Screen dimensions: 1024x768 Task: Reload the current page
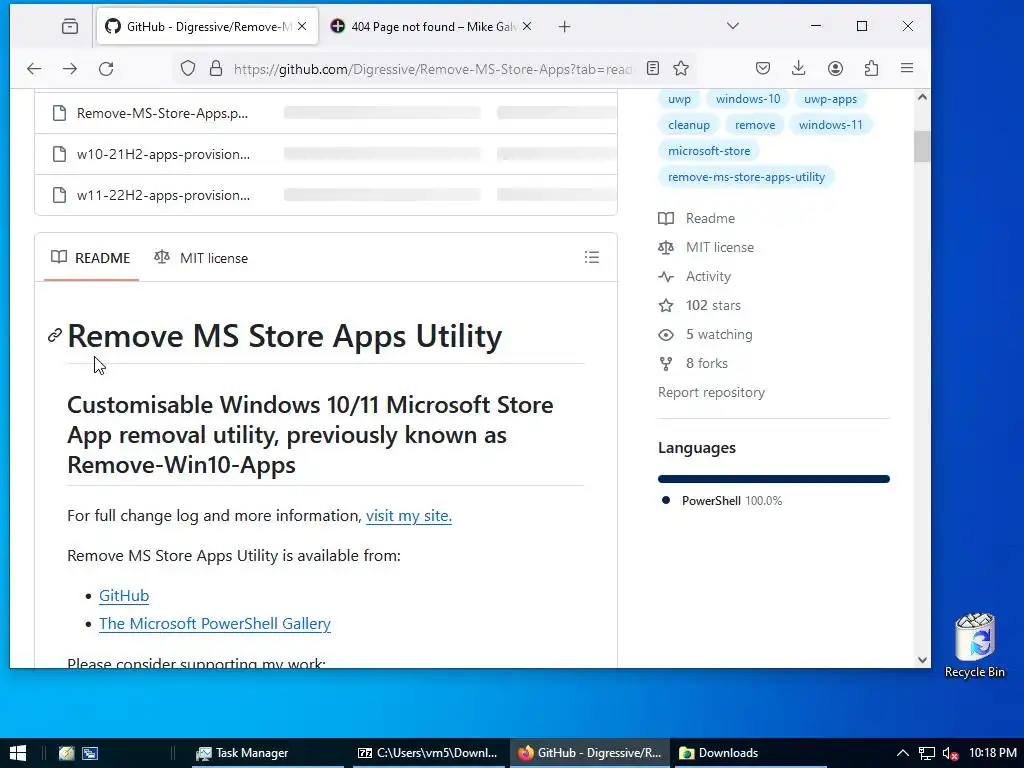pos(106,69)
